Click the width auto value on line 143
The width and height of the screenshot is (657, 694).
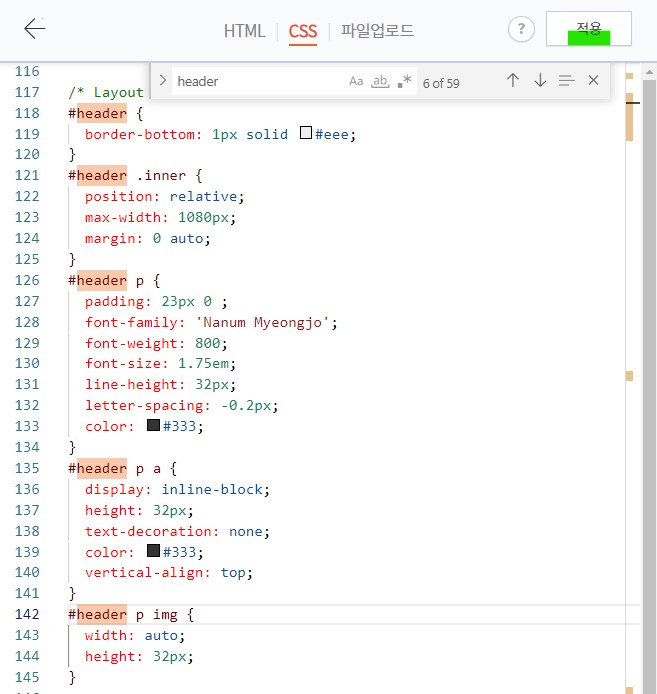[x=161, y=636]
